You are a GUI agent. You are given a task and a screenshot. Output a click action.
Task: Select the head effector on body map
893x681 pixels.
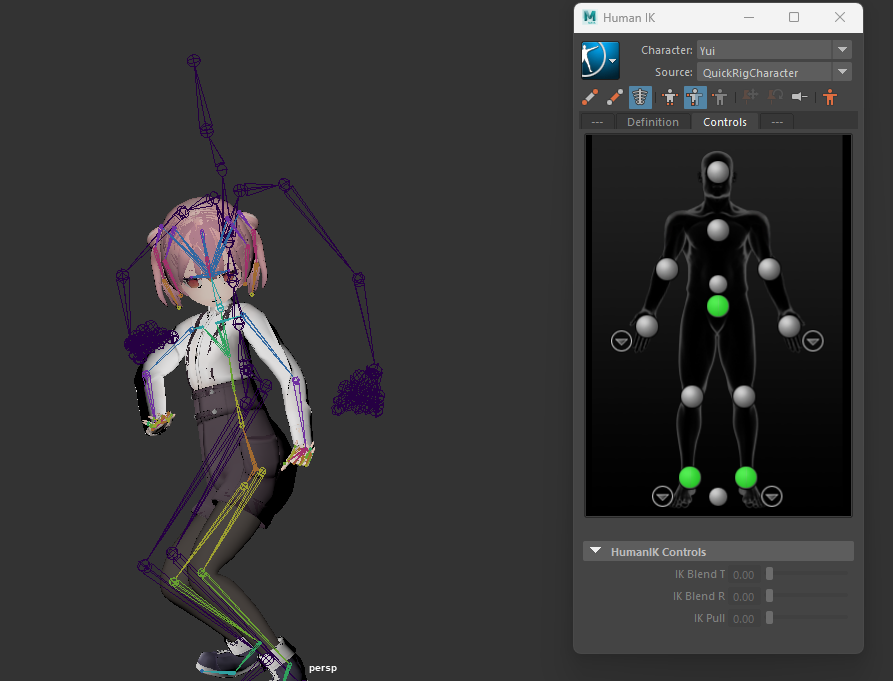coord(718,172)
